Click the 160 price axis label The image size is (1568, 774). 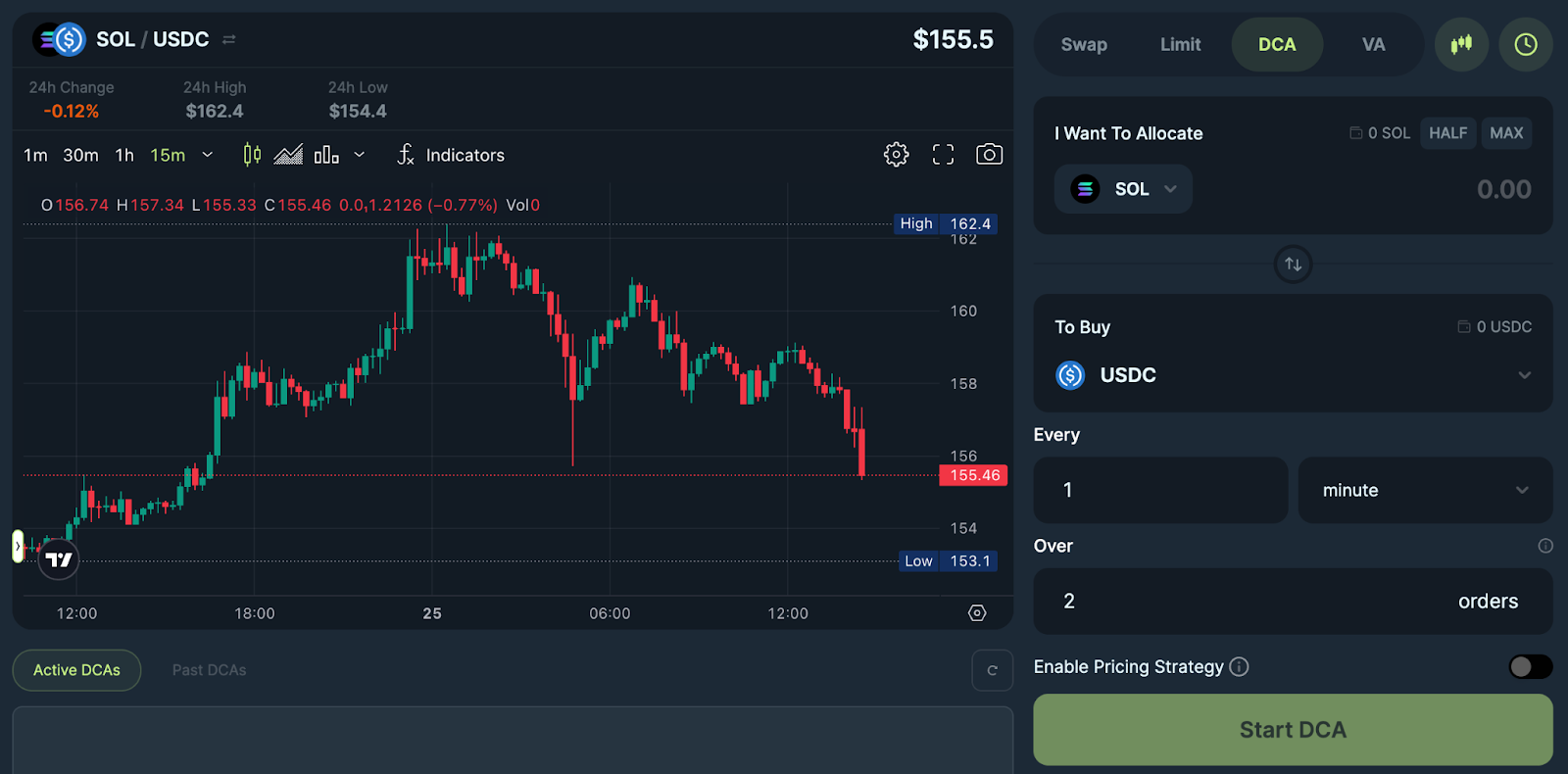pyautogui.click(x=963, y=311)
